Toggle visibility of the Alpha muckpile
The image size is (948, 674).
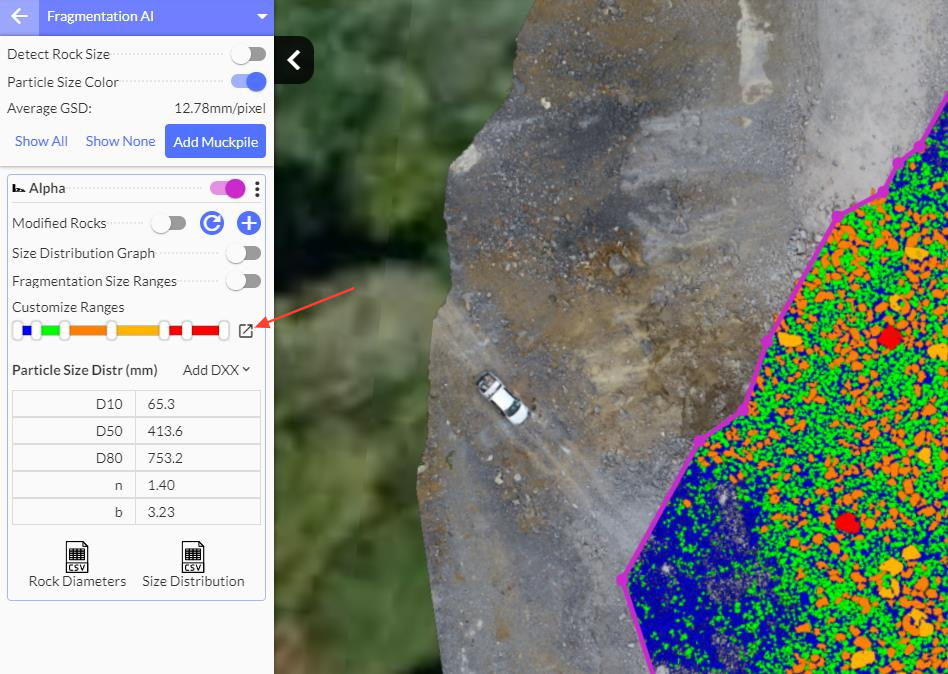(x=227, y=188)
